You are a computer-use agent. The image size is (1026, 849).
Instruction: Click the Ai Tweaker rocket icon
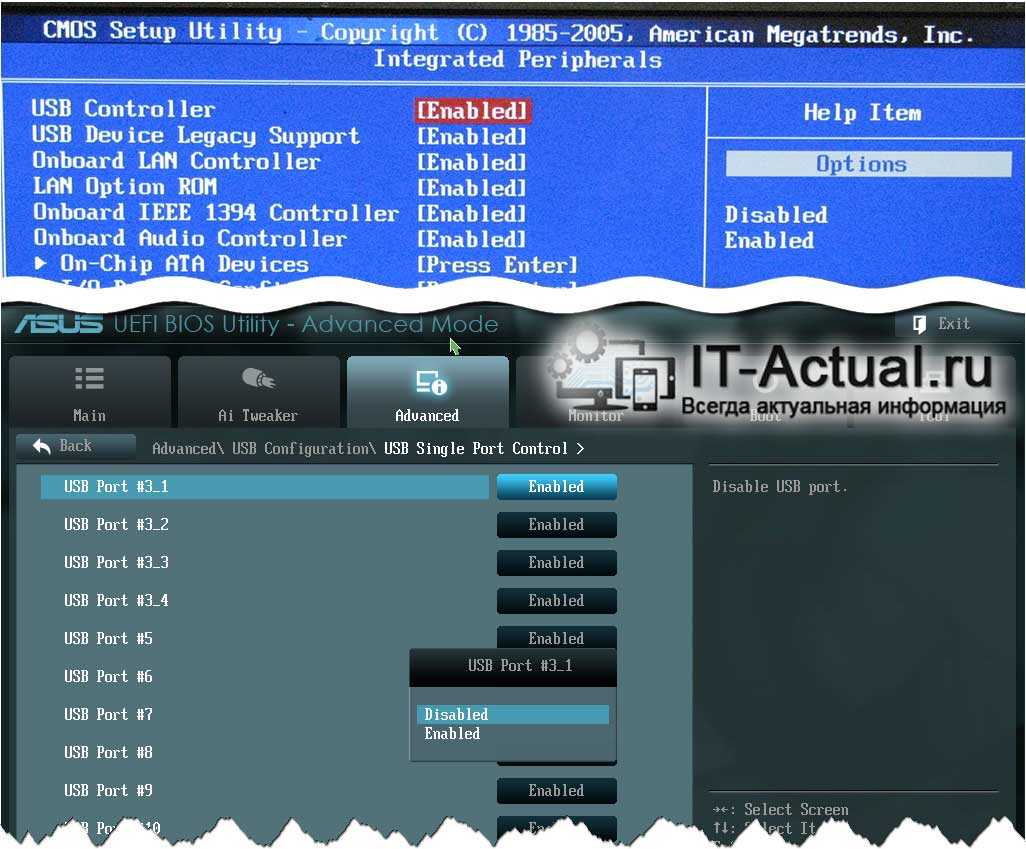pos(258,378)
